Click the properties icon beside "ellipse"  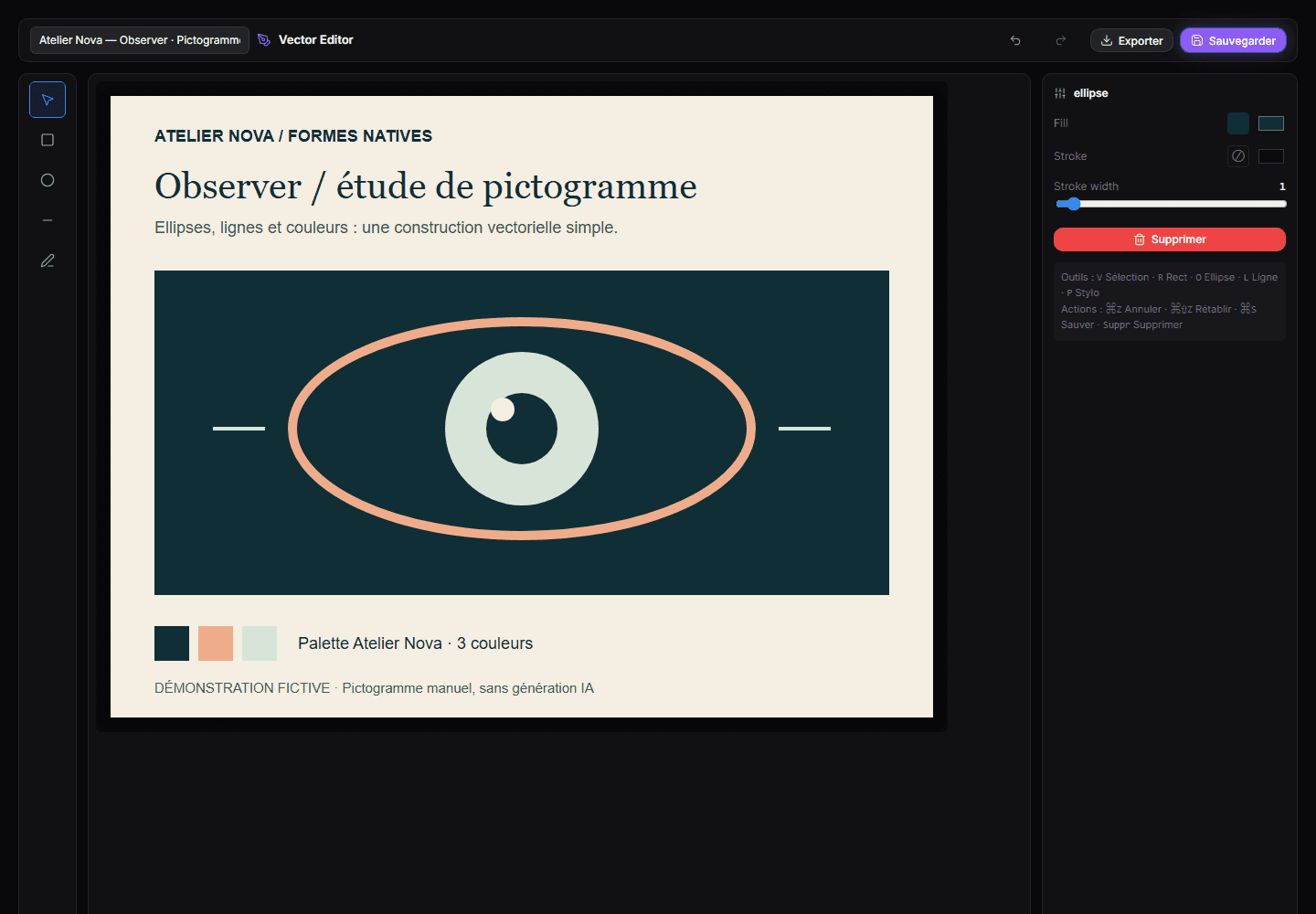tap(1060, 93)
